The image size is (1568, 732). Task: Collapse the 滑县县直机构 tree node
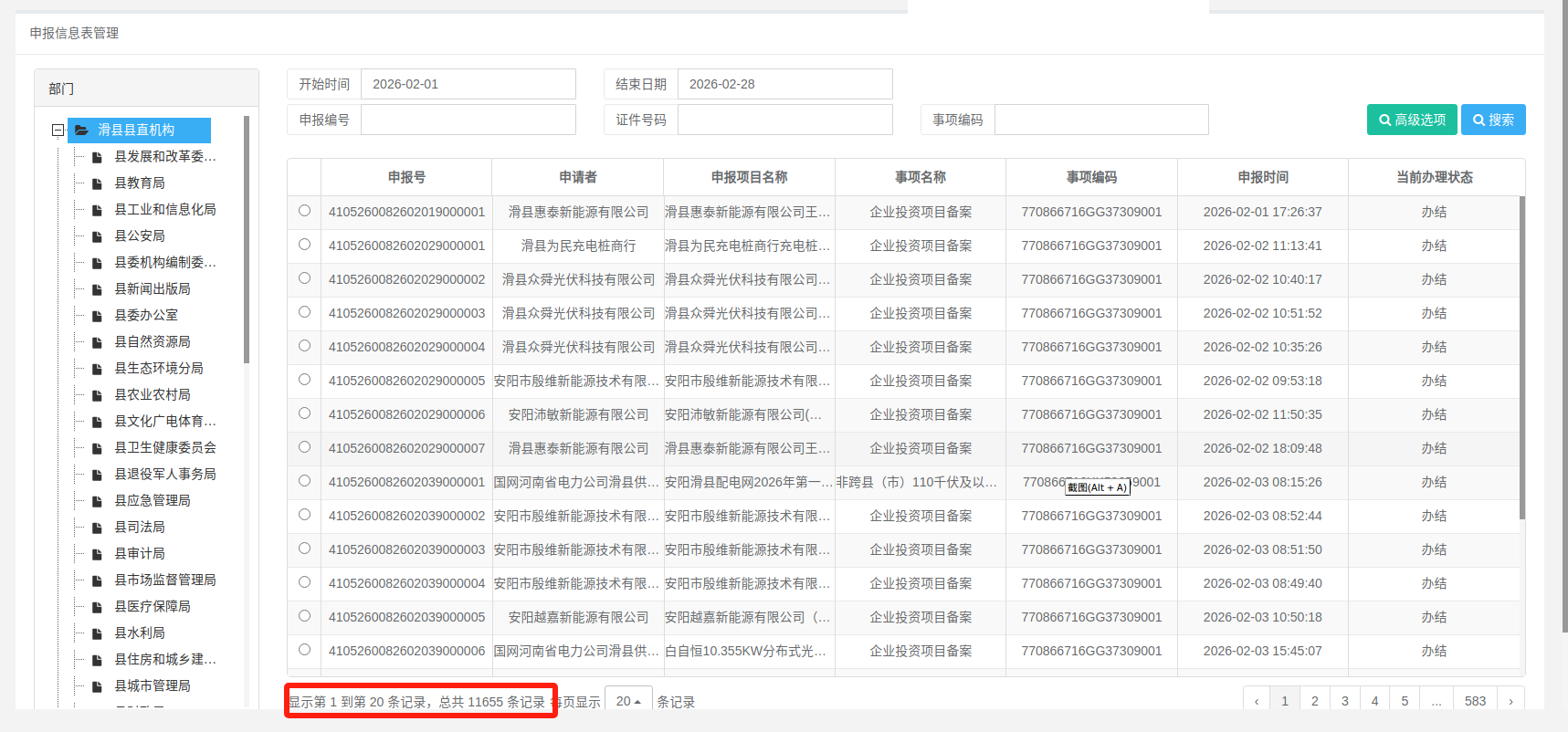click(x=58, y=131)
